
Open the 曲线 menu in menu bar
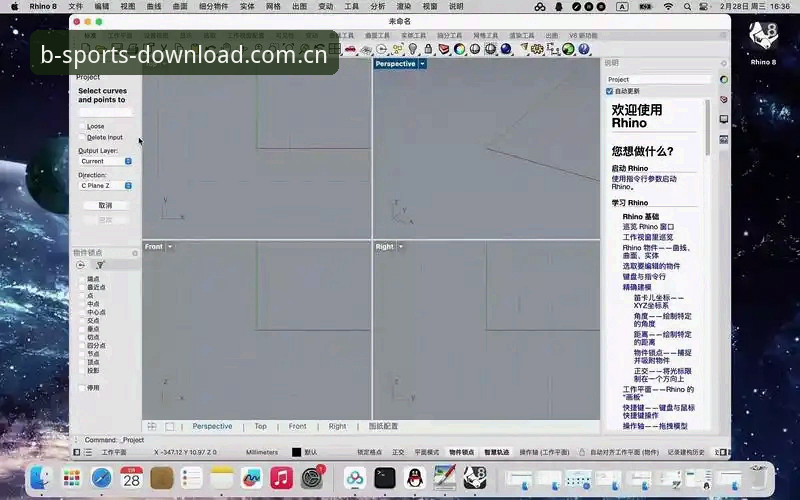[154, 7]
